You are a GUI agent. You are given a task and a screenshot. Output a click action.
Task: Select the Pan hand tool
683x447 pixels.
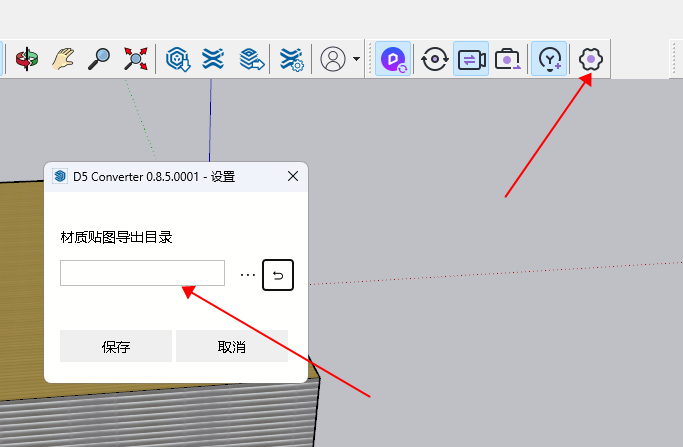click(x=63, y=59)
